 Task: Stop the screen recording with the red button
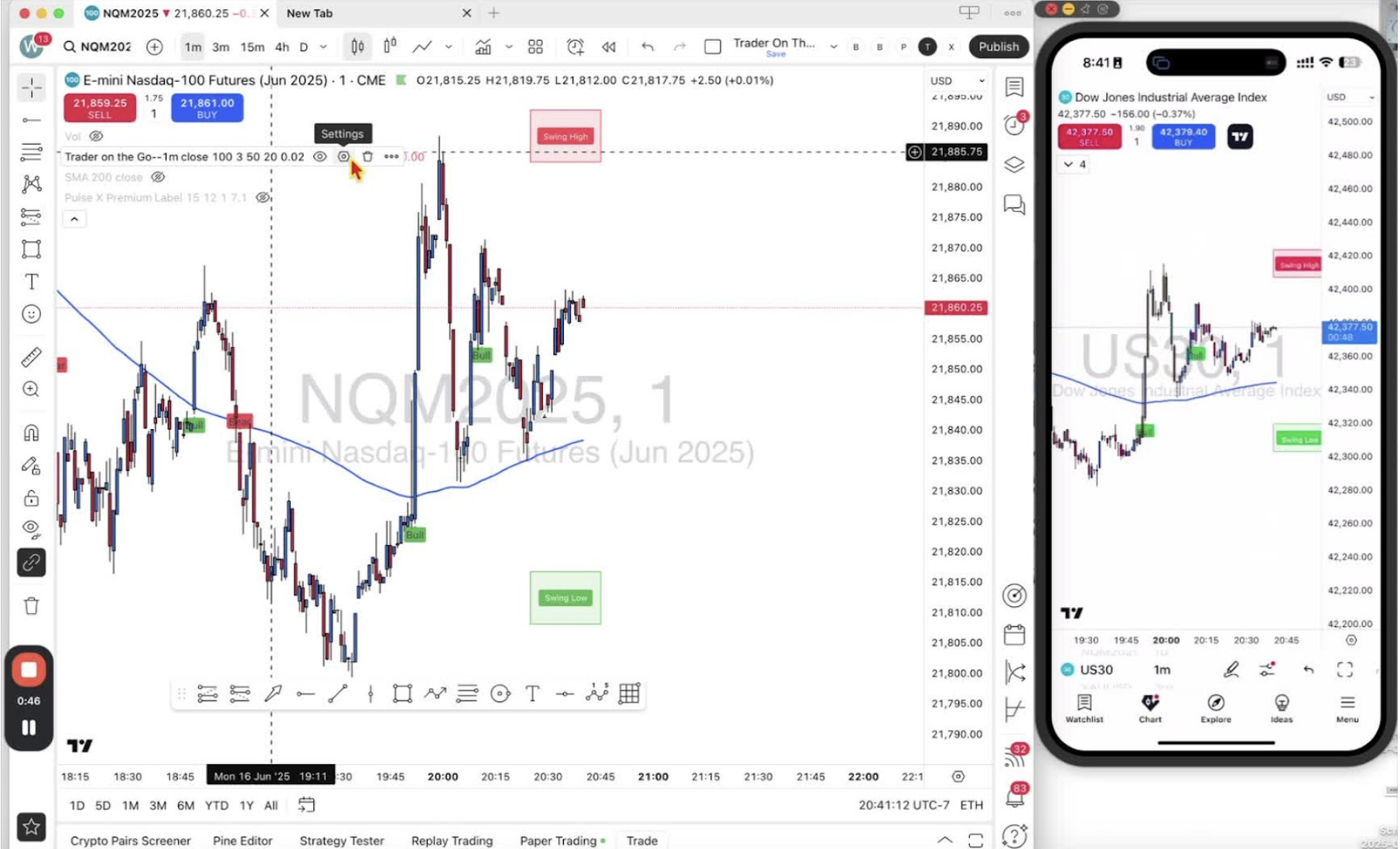tap(29, 670)
